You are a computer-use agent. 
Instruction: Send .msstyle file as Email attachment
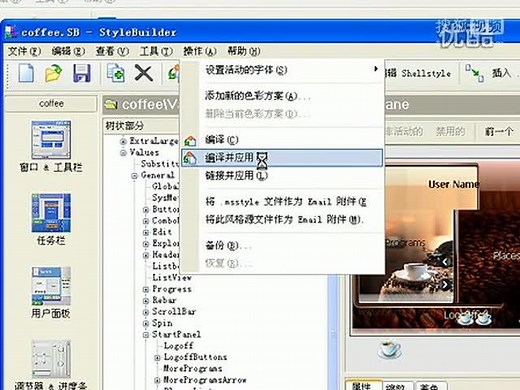(x=282, y=202)
